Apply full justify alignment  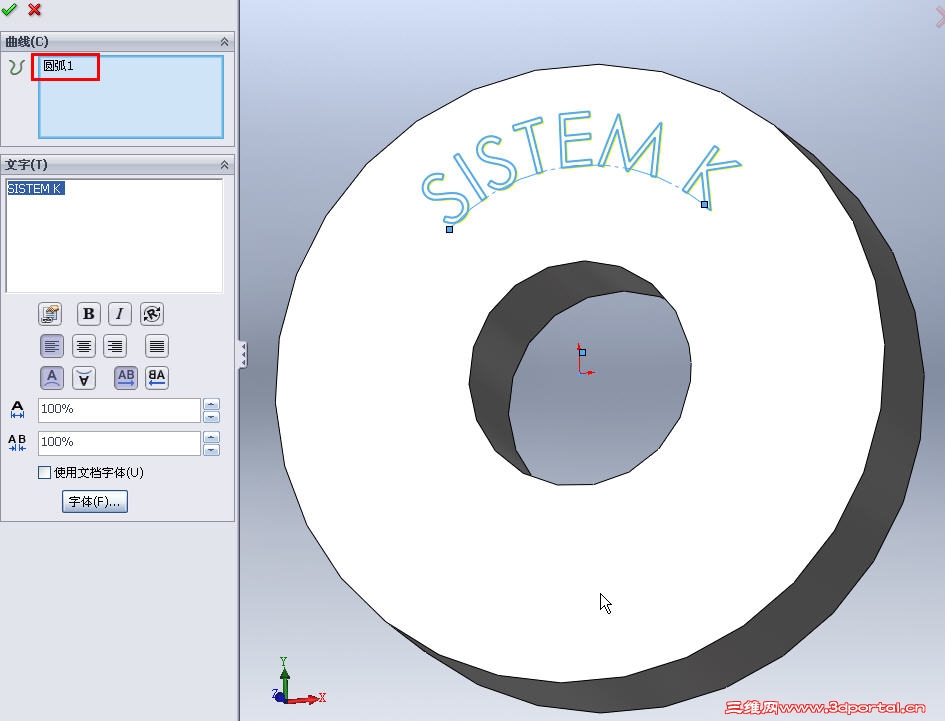tap(157, 346)
